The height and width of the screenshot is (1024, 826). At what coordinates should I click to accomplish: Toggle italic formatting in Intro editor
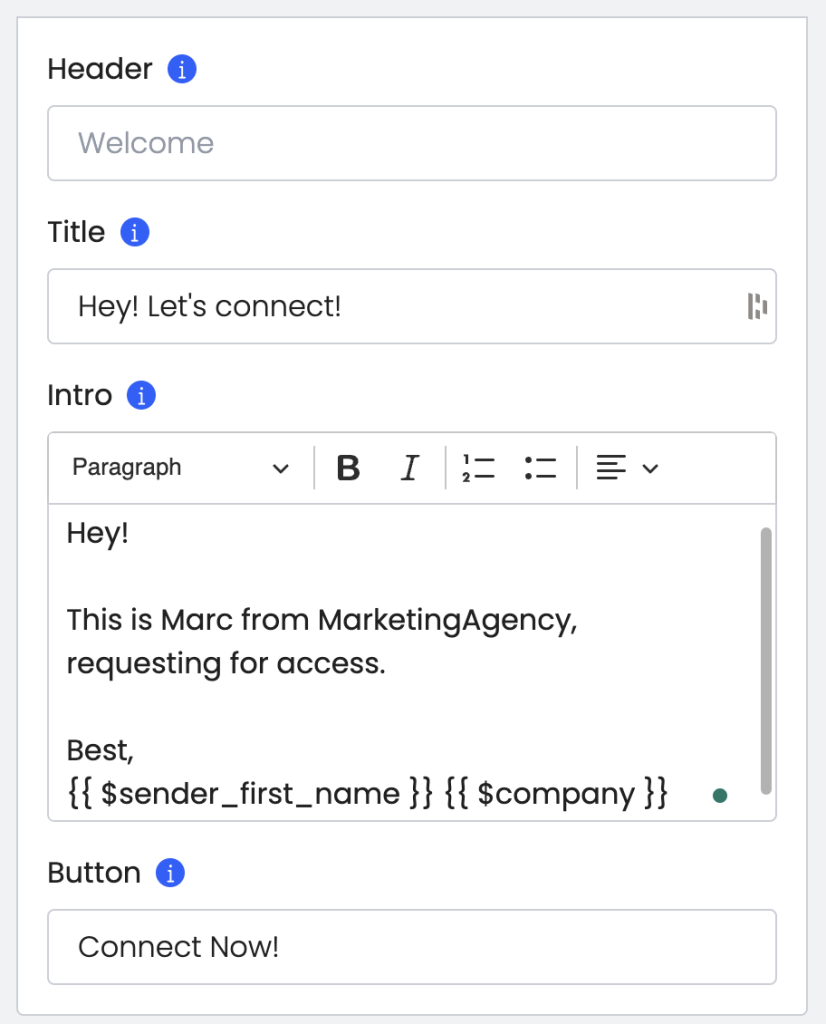point(409,468)
